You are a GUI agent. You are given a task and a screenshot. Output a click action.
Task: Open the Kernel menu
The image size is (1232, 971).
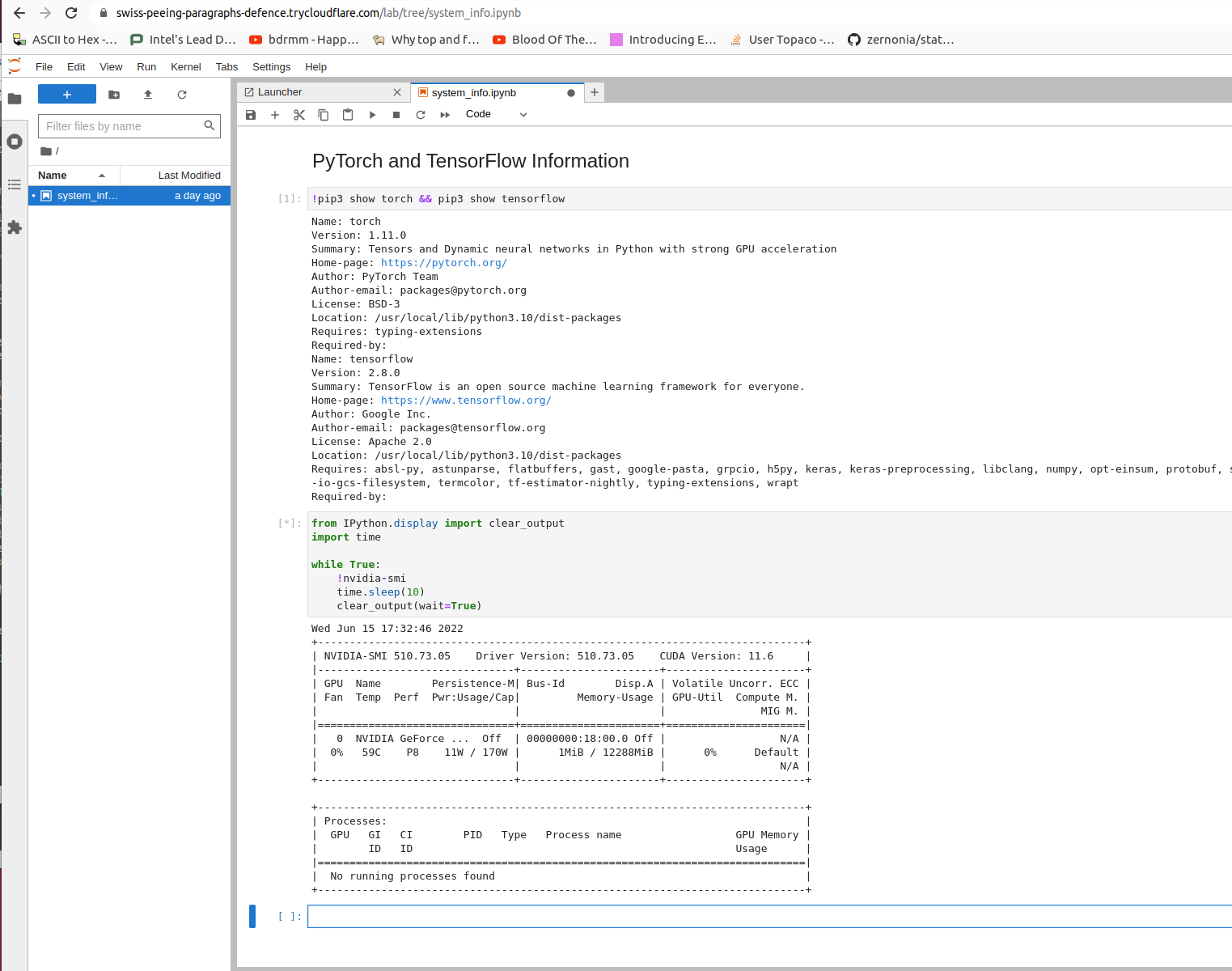coord(185,67)
